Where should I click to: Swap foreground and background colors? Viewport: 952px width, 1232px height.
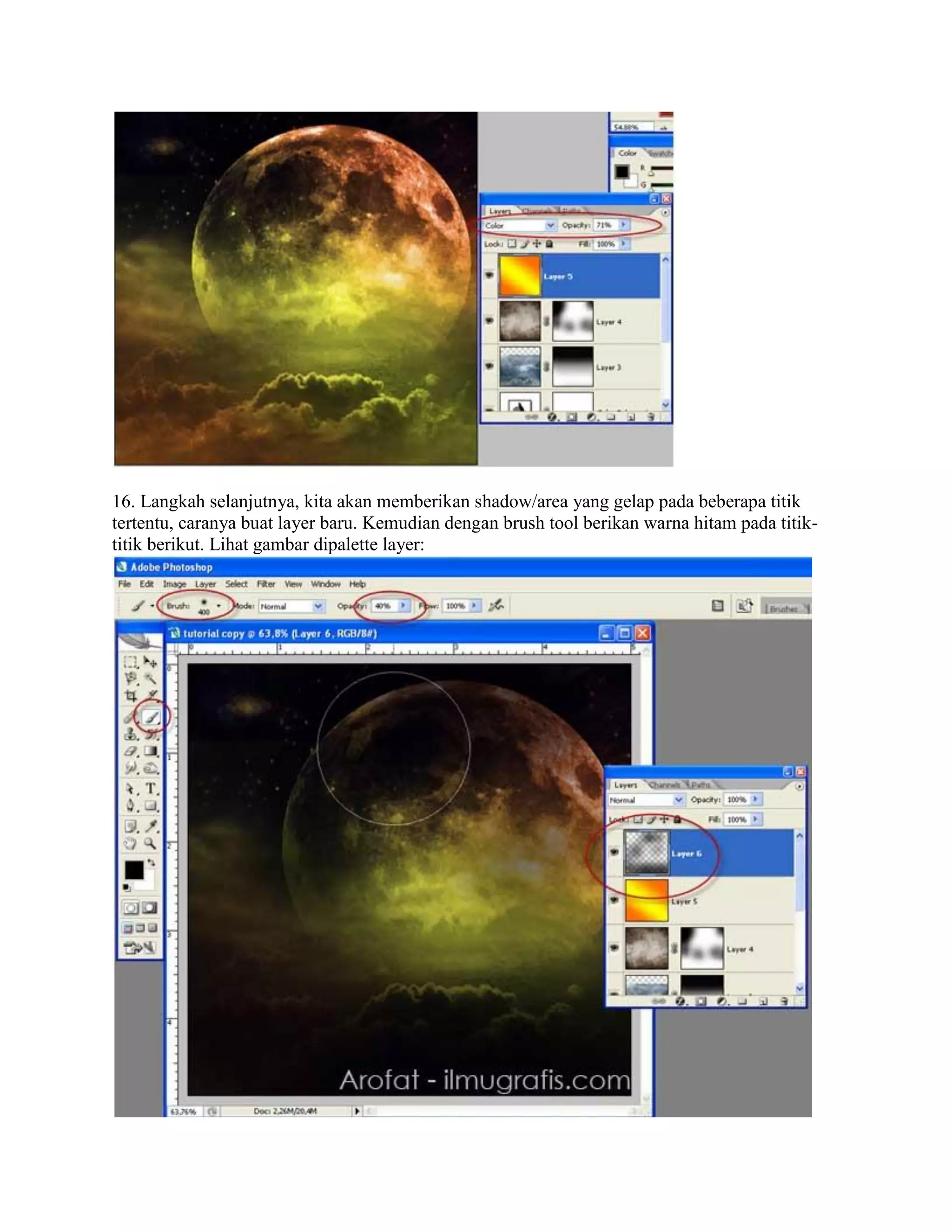pyautogui.click(x=151, y=862)
